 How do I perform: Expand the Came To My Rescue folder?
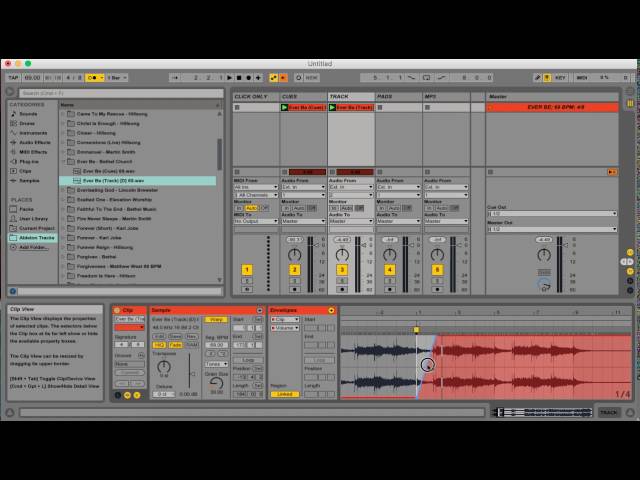click(63, 114)
